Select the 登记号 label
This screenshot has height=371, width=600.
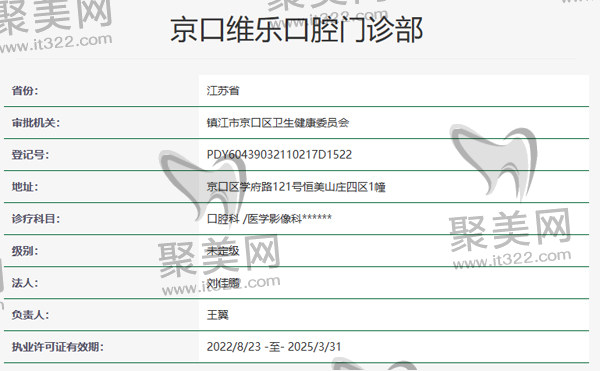coord(30,155)
